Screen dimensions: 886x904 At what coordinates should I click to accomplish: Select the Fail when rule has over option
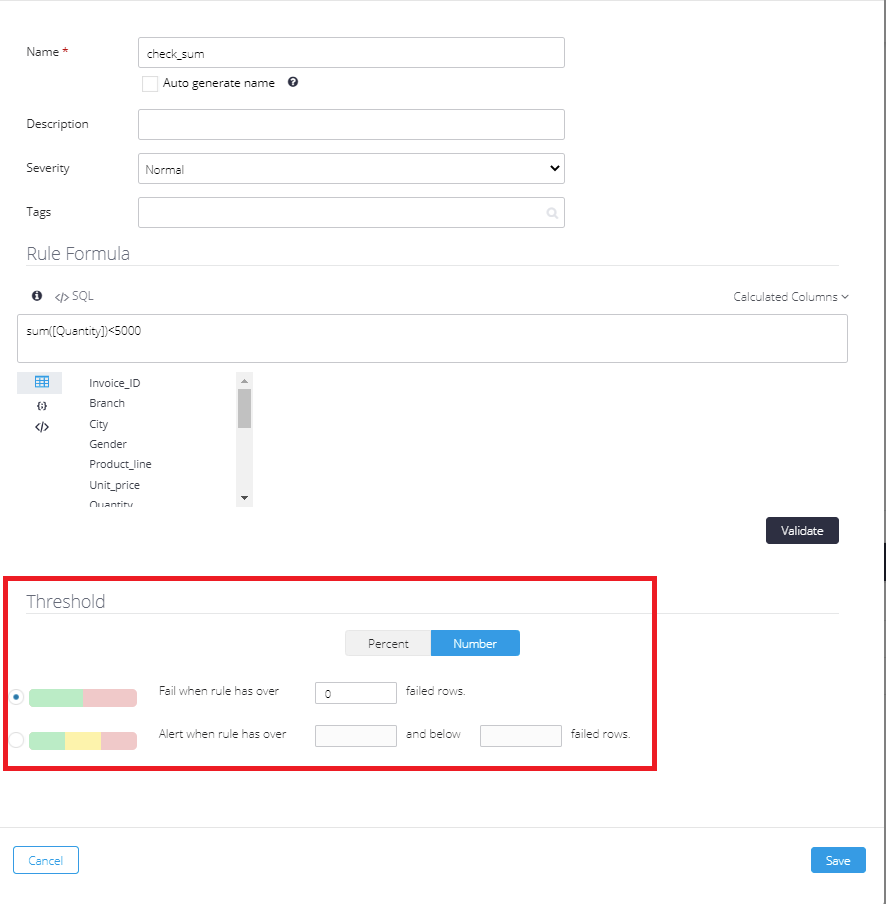coord(16,697)
